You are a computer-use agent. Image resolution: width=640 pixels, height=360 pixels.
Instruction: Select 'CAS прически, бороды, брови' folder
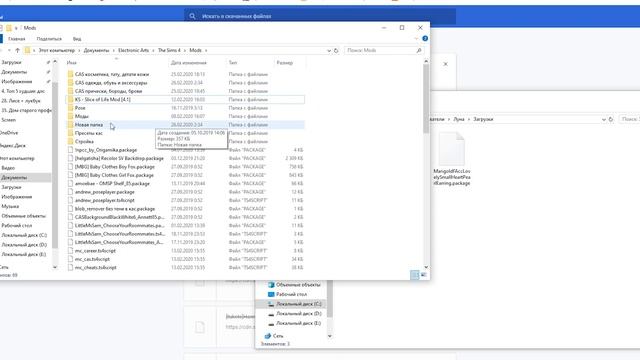tap(185, 91)
